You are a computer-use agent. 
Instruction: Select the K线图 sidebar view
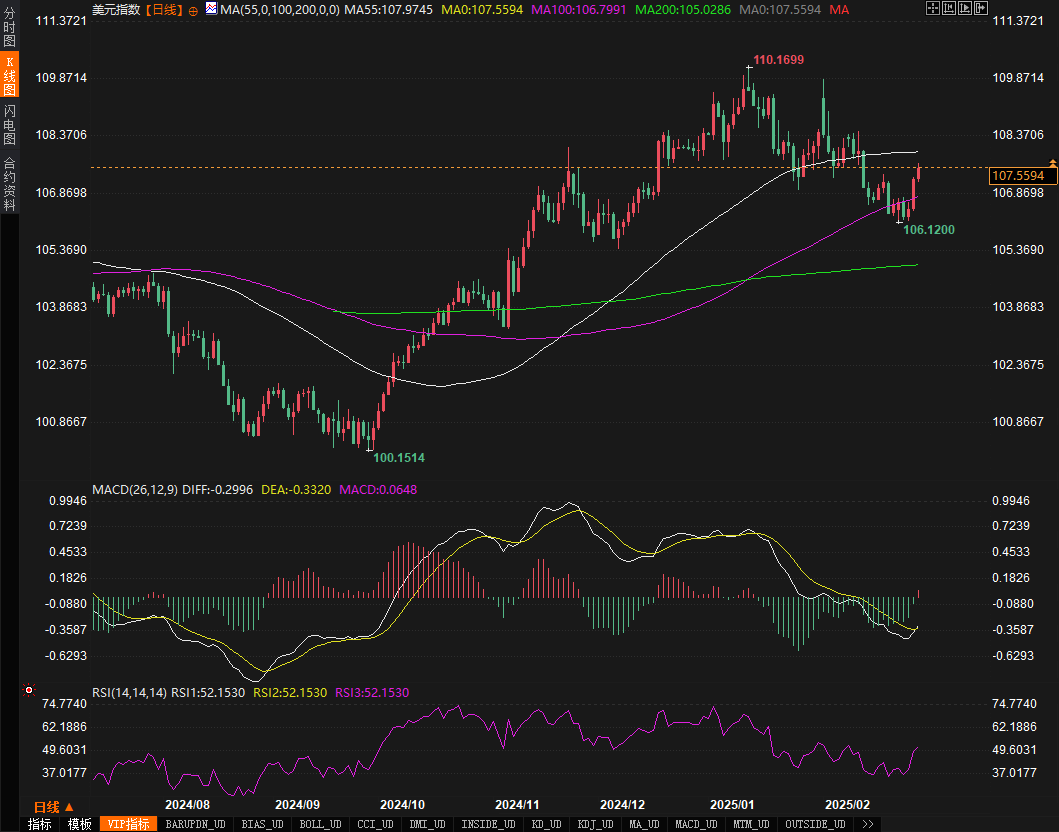[9, 75]
